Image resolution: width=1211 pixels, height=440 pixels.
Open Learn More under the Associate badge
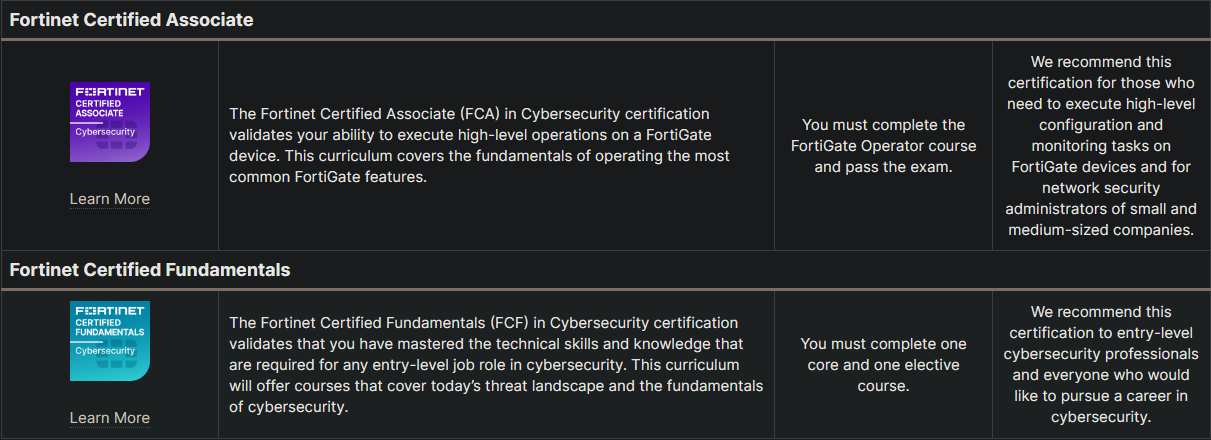[x=110, y=199]
